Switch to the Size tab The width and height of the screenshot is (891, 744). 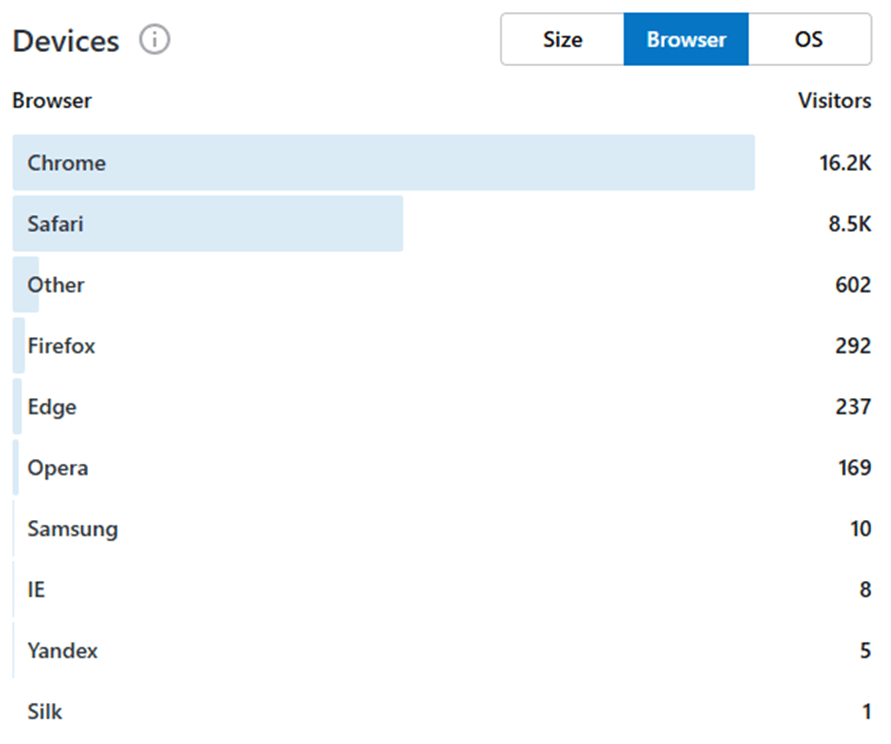point(562,40)
